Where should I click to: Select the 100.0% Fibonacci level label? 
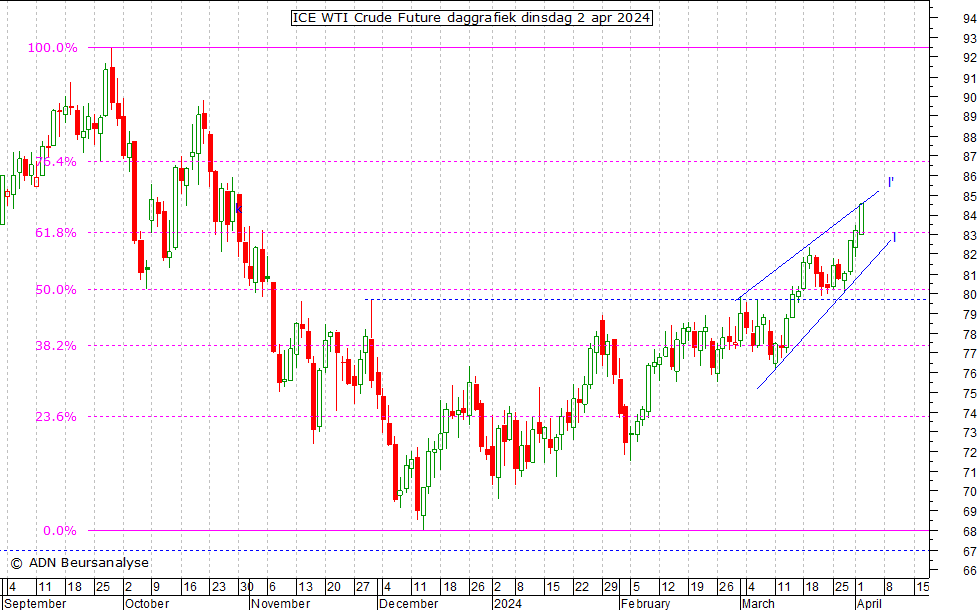52,48
